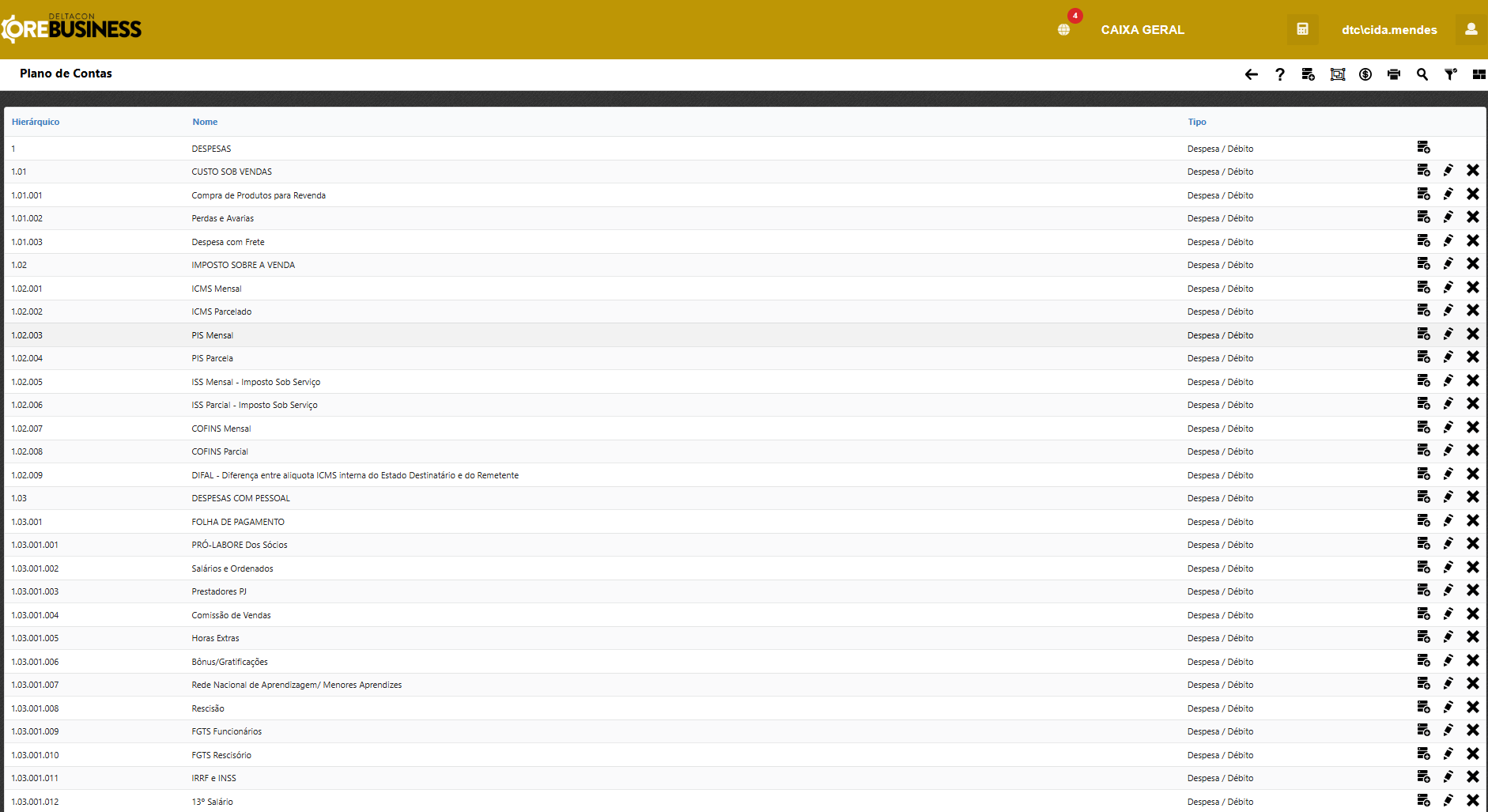Viewport: 1488px width, 812px height.
Task: Click the back arrow in the toolbar
Action: 1251,74
